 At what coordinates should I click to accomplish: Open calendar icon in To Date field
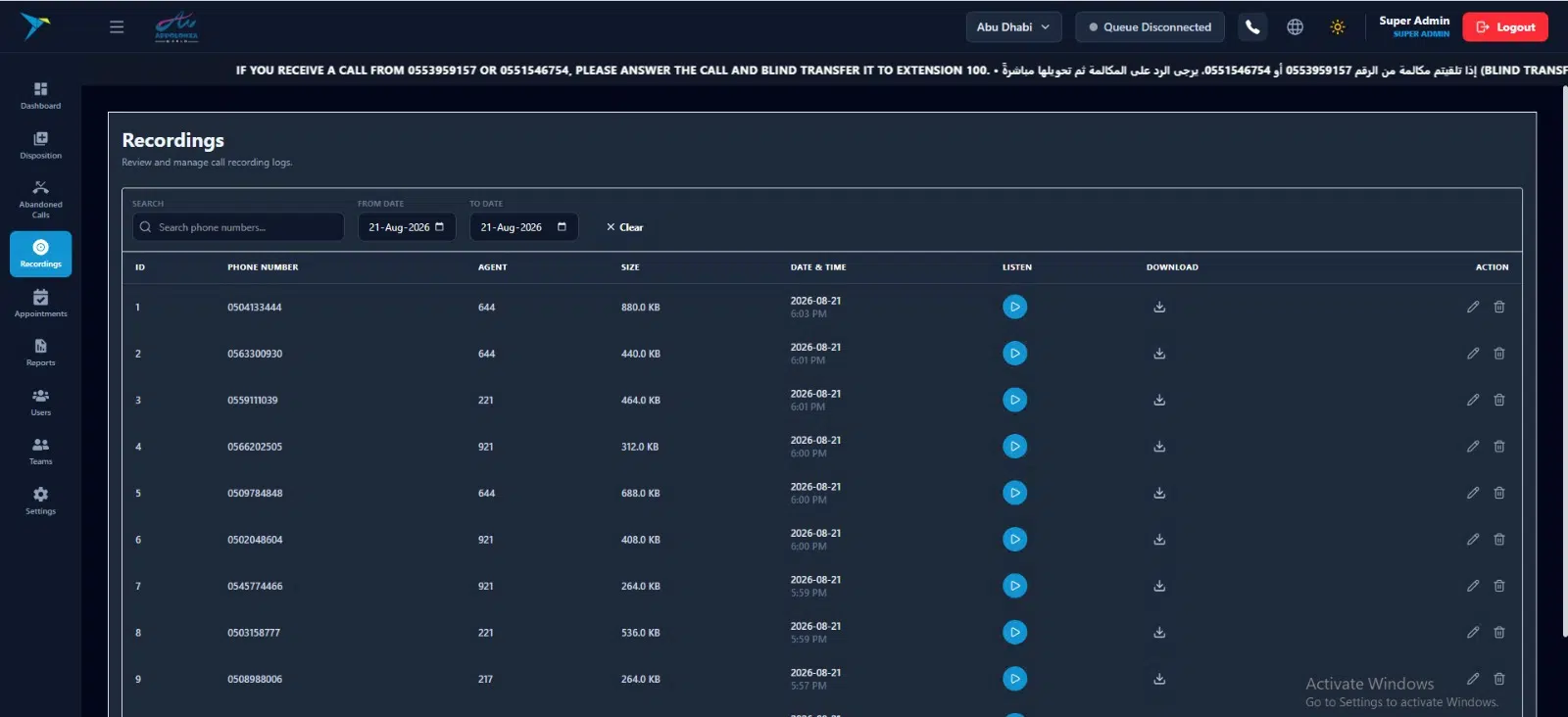pyautogui.click(x=562, y=227)
